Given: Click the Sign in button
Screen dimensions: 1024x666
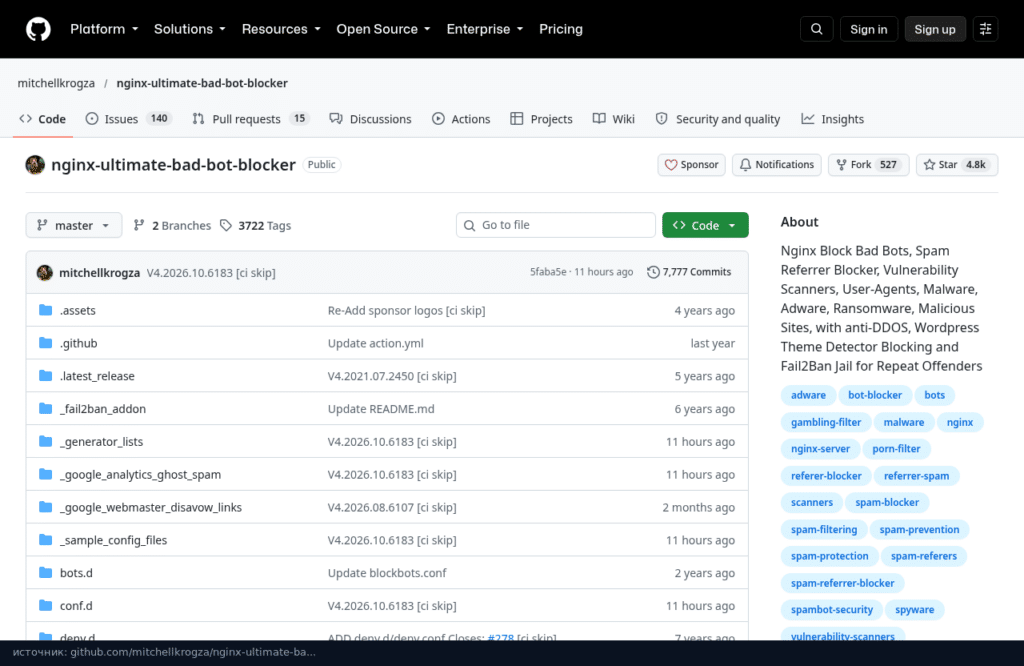Looking at the screenshot, I should click(x=869, y=29).
